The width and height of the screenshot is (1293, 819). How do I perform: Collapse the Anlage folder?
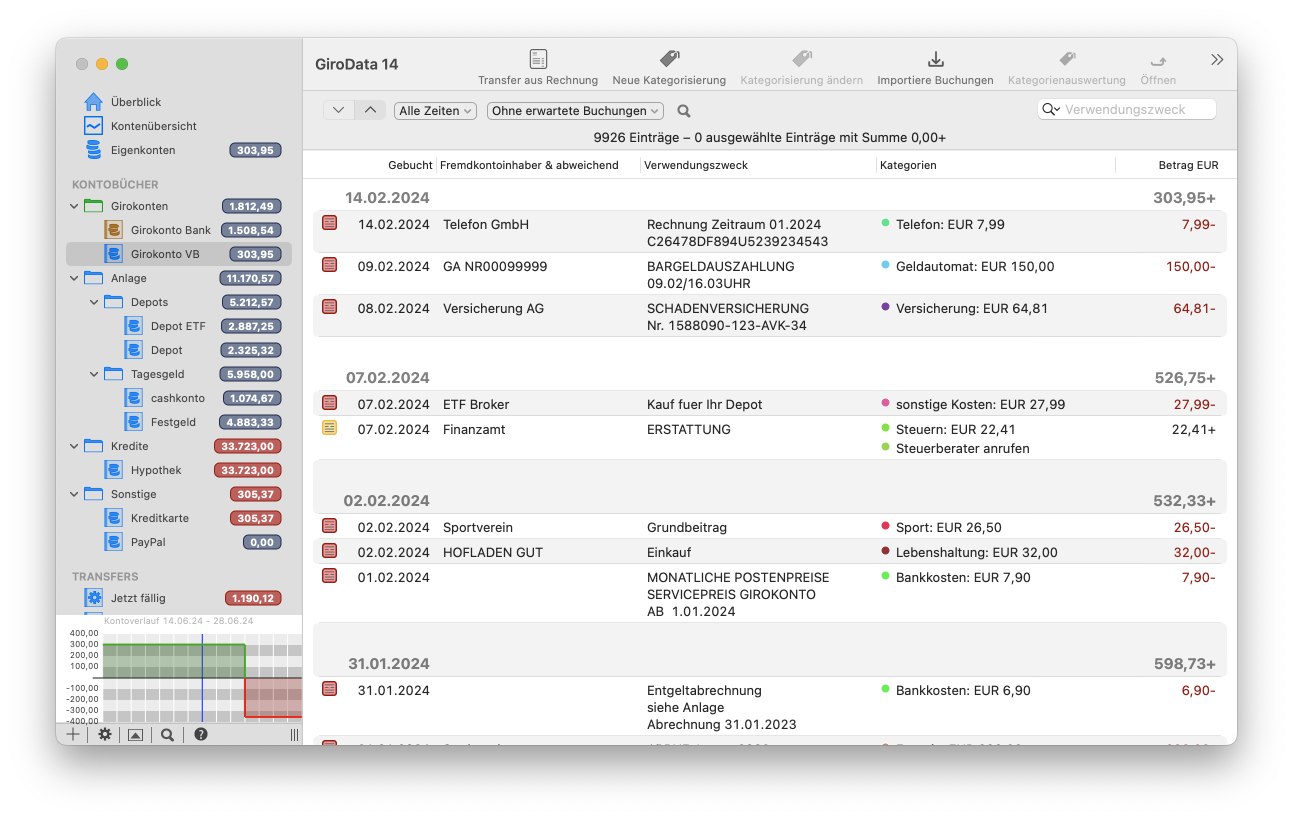point(74,278)
